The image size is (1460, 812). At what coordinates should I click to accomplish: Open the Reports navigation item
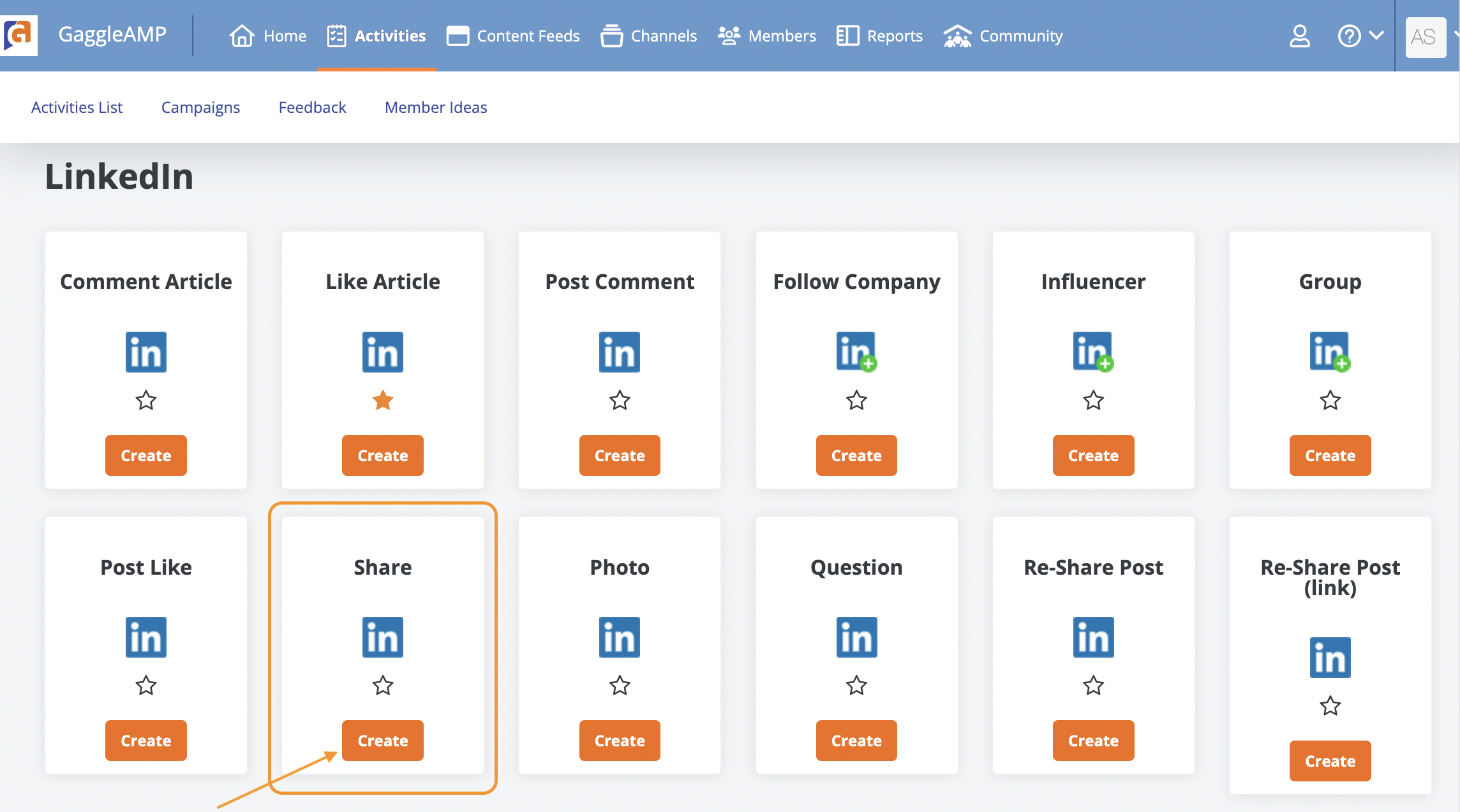tap(879, 36)
